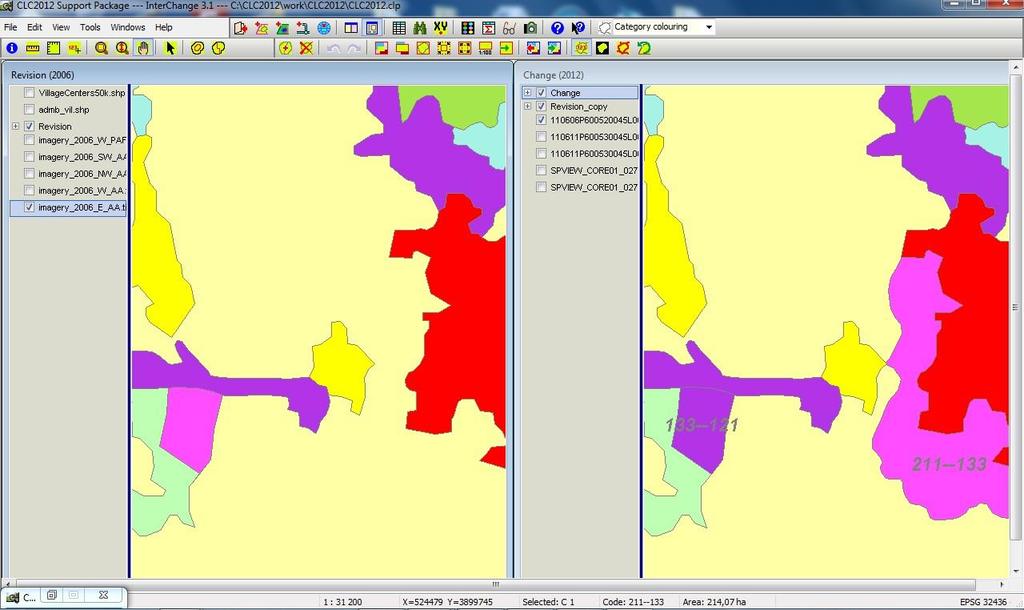Click the What's This pointer help icon
1024x610 pixels.
click(578, 28)
